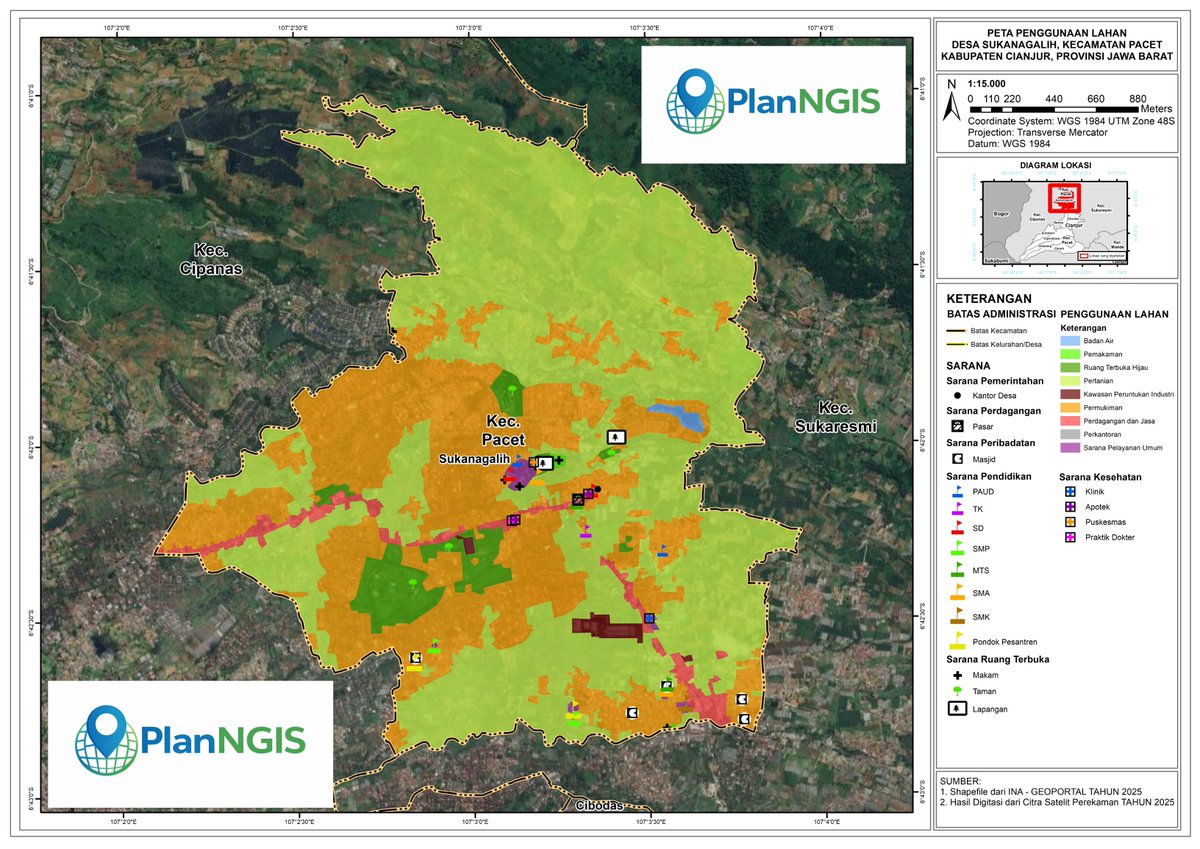
Task: Click the Klinik legend icon
Action: tap(1068, 492)
